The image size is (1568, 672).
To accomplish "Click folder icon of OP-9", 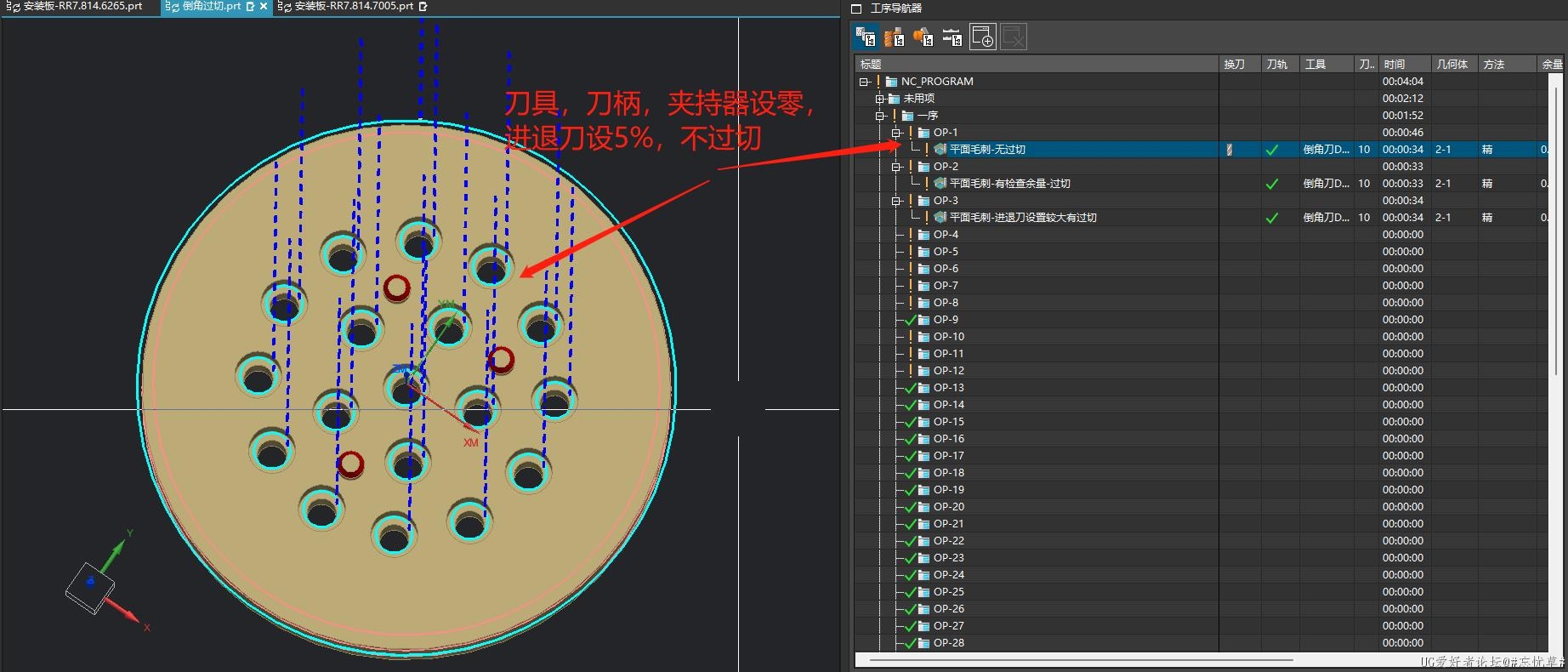I will (x=923, y=320).
